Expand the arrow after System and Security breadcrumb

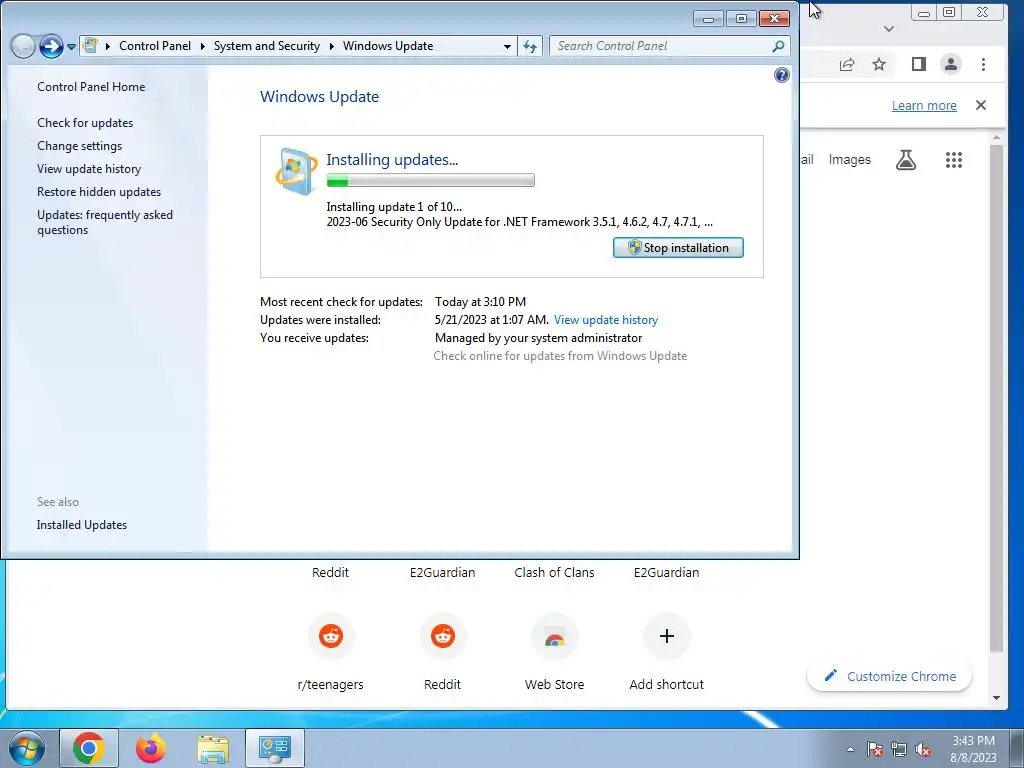pos(331,46)
